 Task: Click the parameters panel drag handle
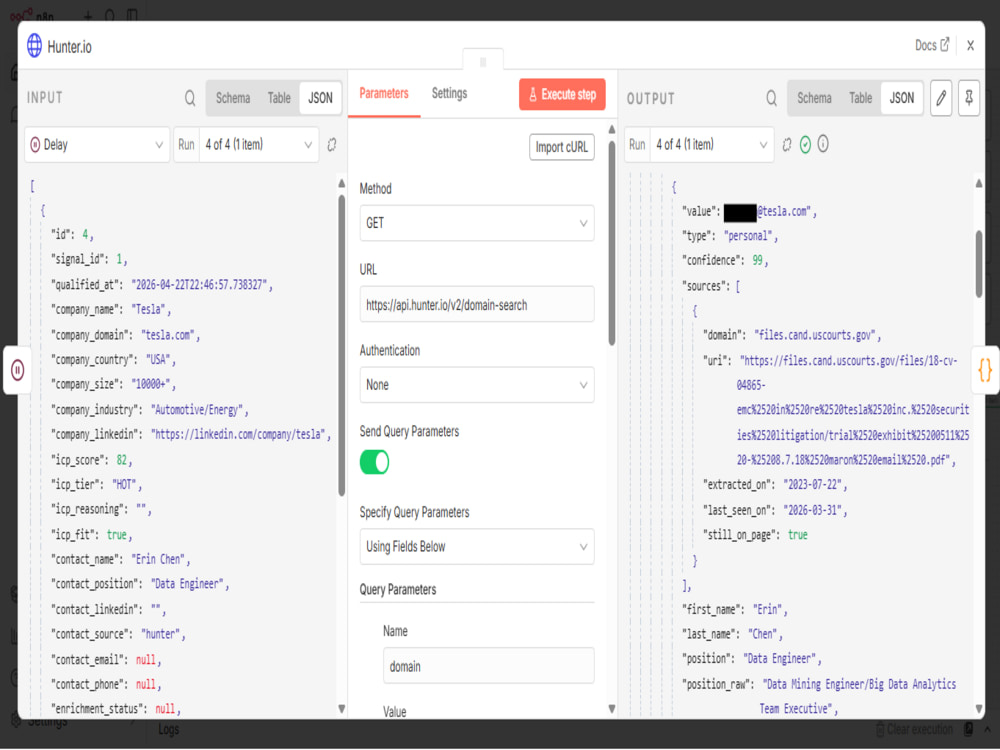pos(483,62)
